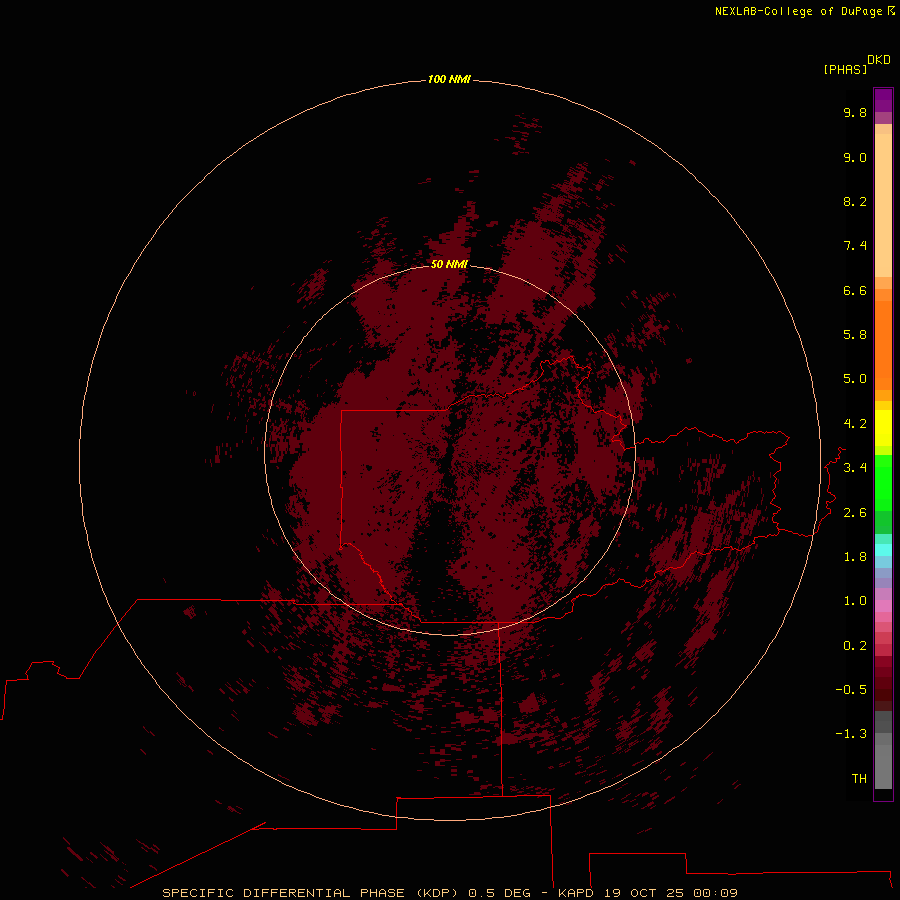
Task: Click the -1.3 scale label
Action: (x=851, y=735)
